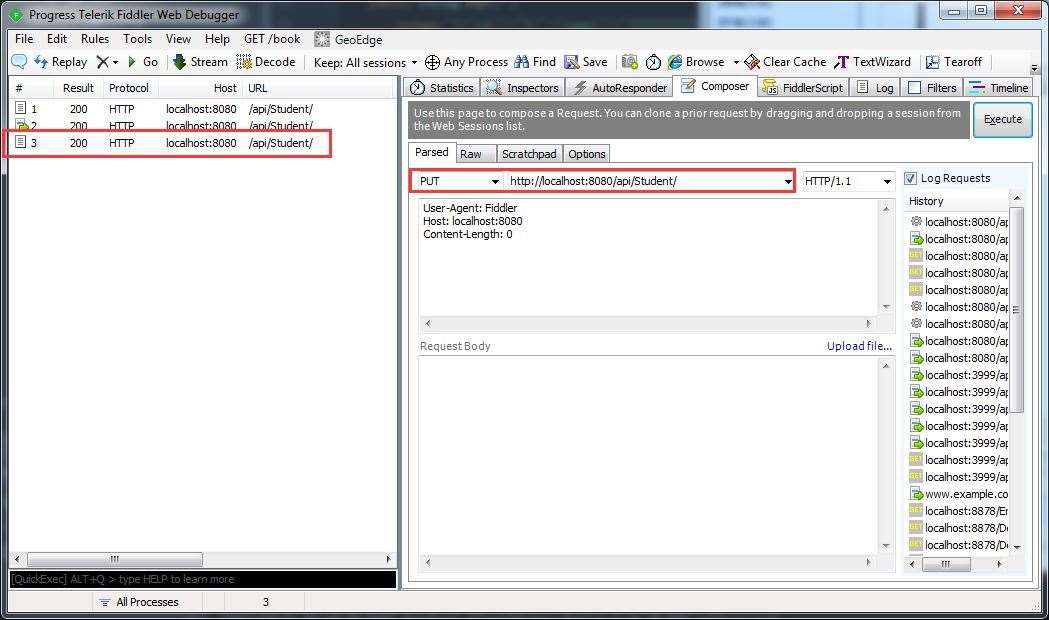This screenshot has width=1049, height=620.
Task: Click GET /book menu item
Action: tap(272, 39)
